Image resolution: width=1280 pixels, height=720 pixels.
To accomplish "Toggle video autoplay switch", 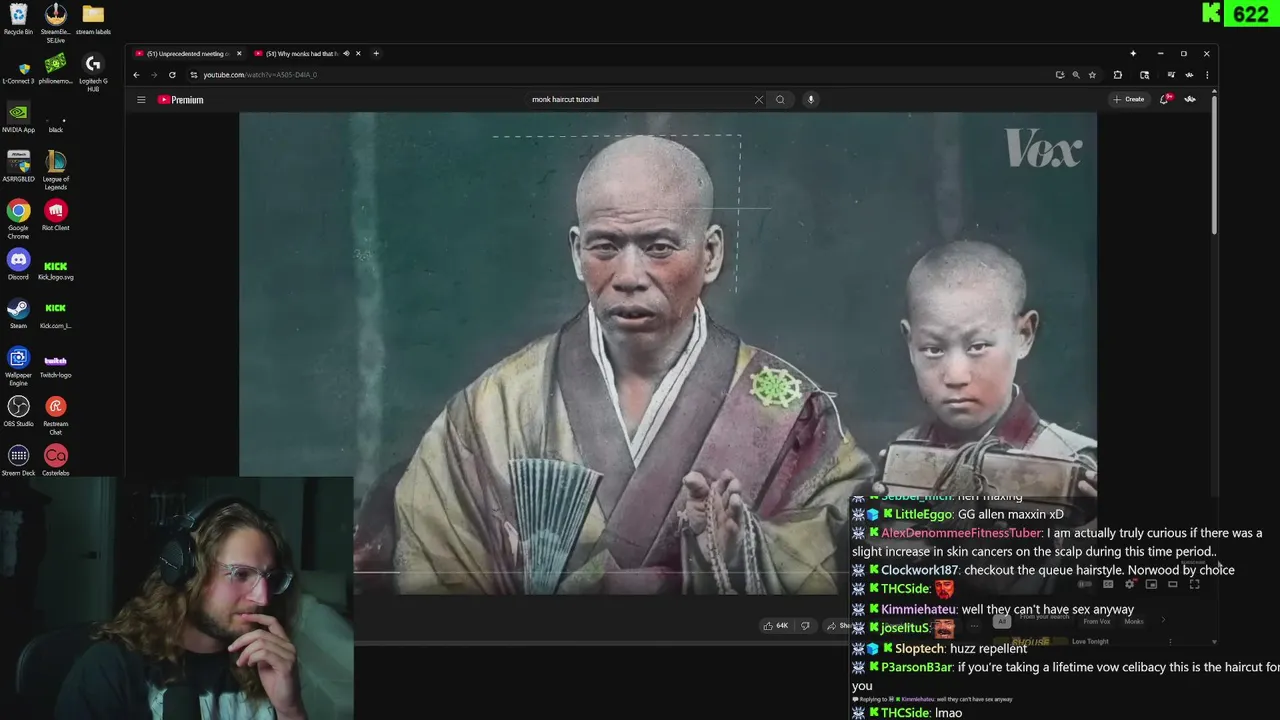I will point(1085,584).
